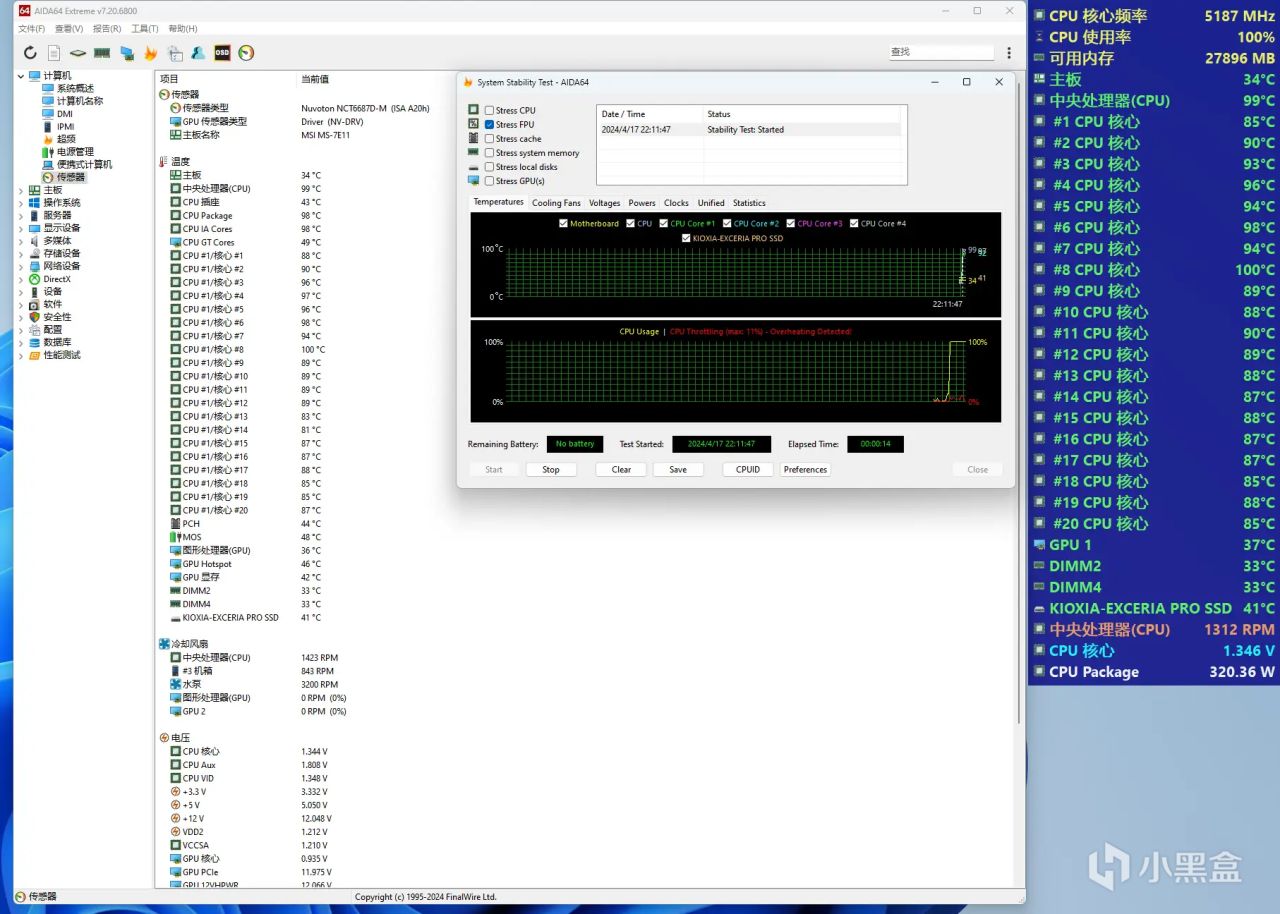The height and width of the screenshot is (914, 1280).
Task: Open the 工具(T) menu
Action: [x=145, y=29]
